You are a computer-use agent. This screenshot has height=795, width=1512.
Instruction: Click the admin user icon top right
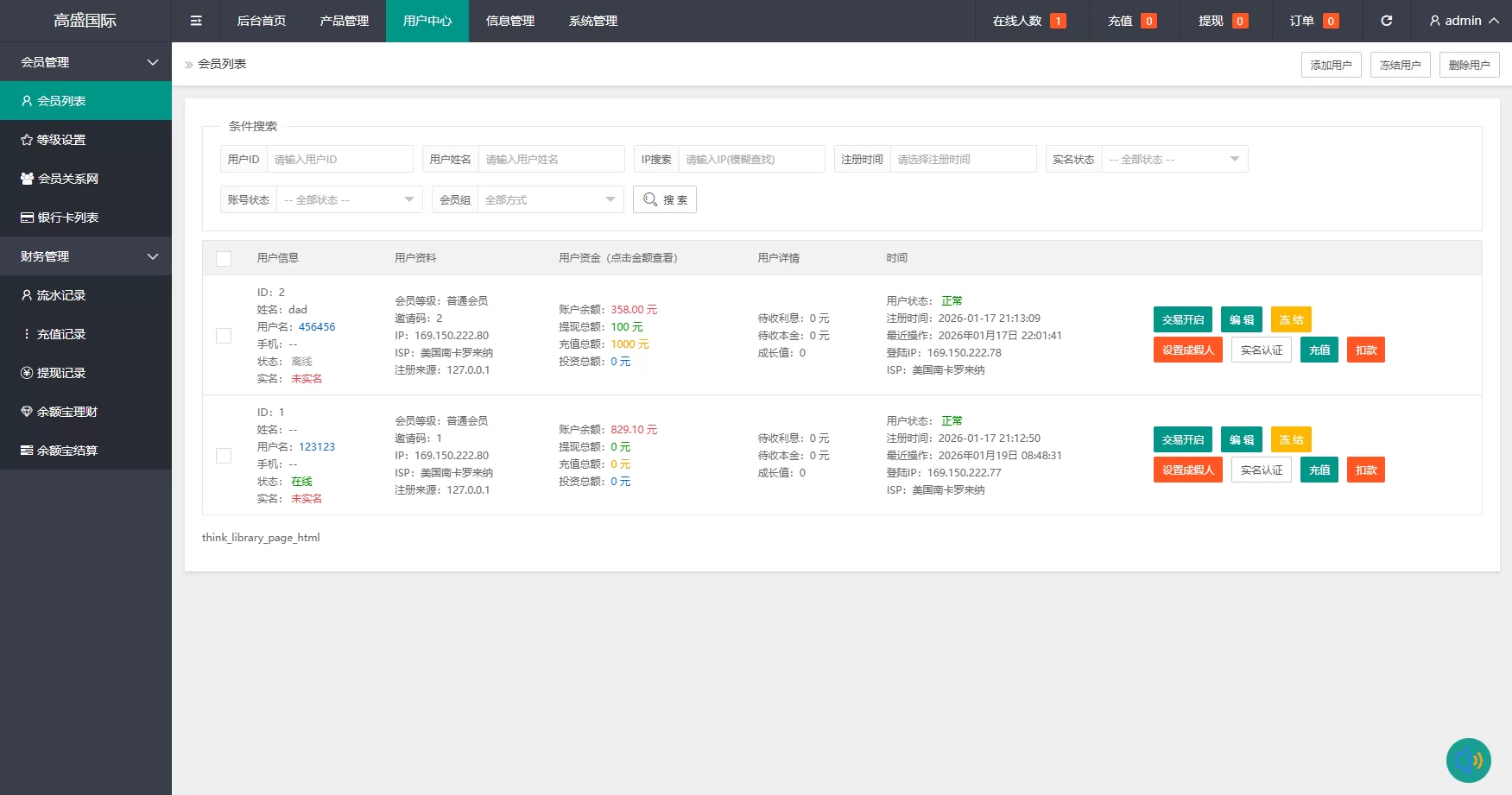coord(1434,20)
